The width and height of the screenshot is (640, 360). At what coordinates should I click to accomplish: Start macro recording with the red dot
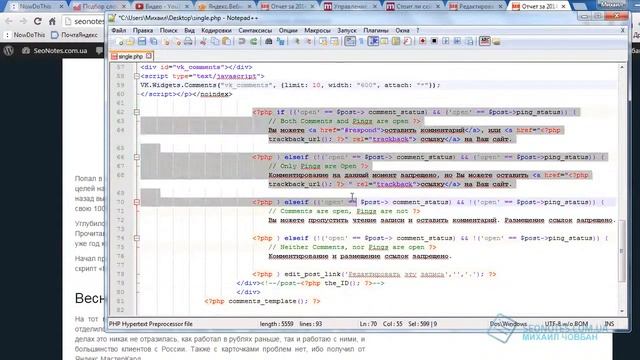click(x=422, y=42)
